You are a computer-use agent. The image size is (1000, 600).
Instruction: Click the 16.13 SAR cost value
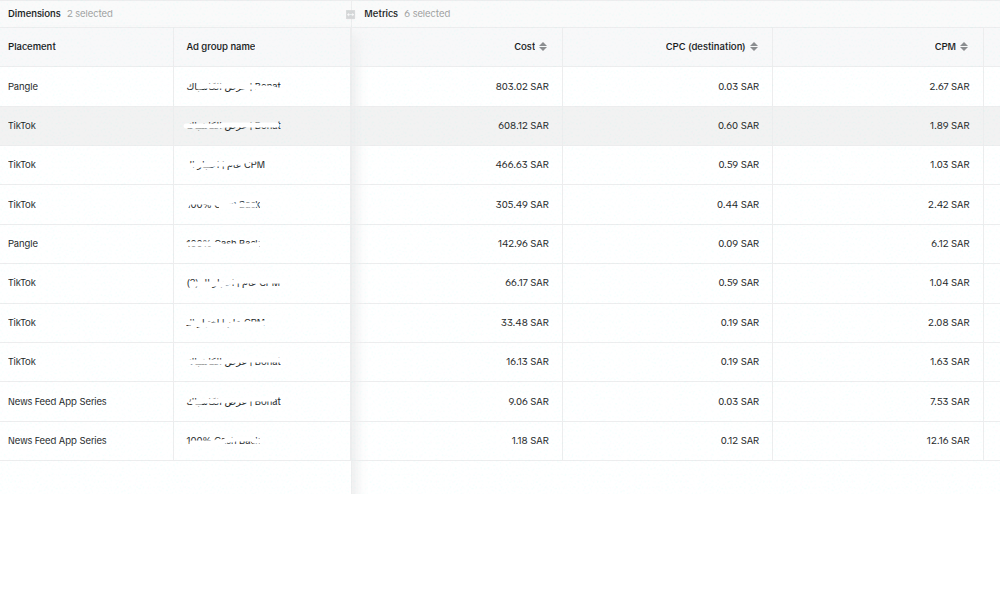click(527, 362)
